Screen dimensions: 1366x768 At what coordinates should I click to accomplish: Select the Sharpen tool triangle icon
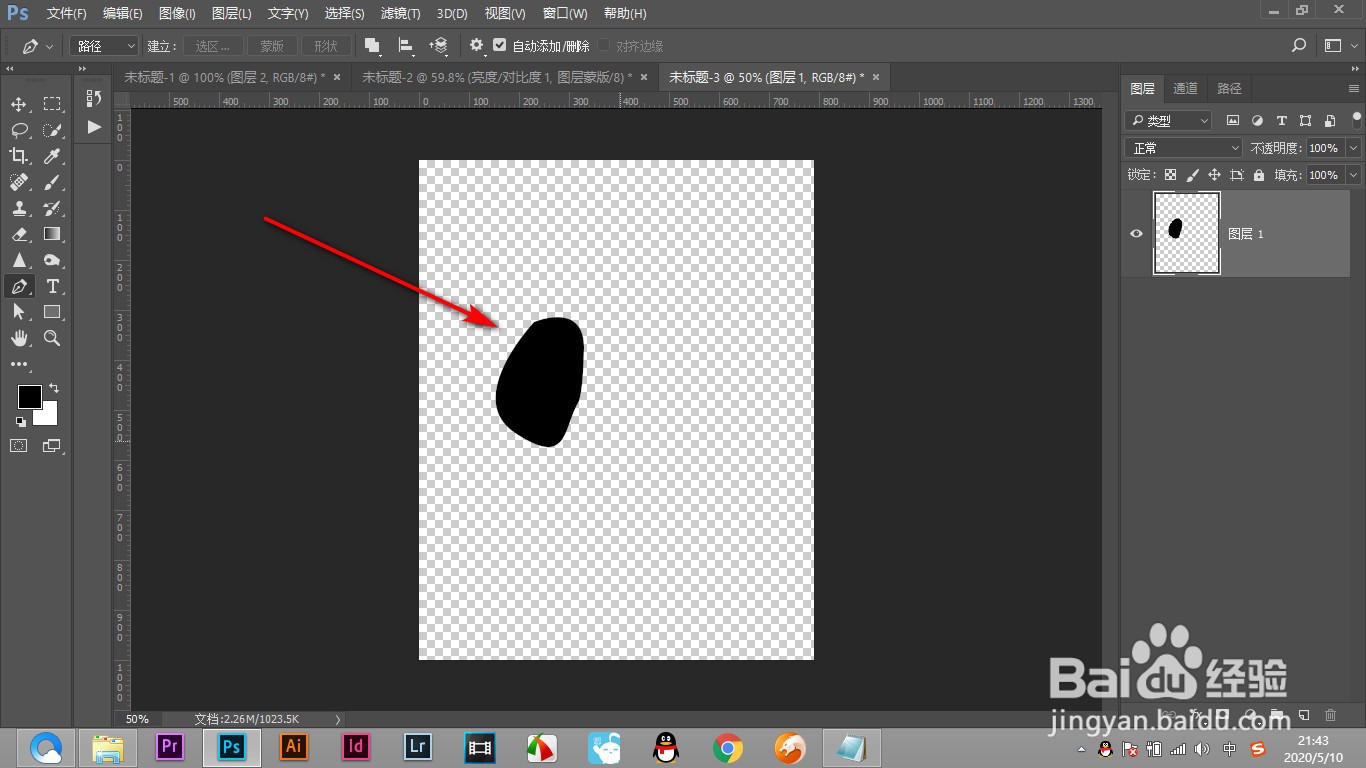click(18, 260)
